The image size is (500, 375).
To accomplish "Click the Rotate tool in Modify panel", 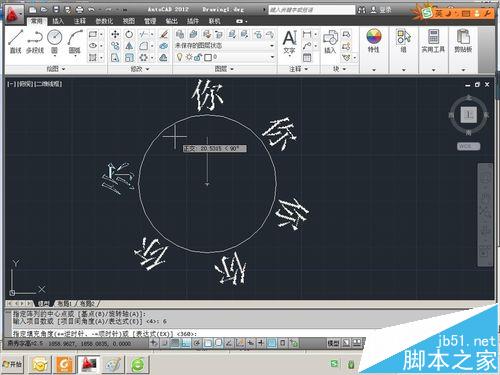I will point(129,35).
